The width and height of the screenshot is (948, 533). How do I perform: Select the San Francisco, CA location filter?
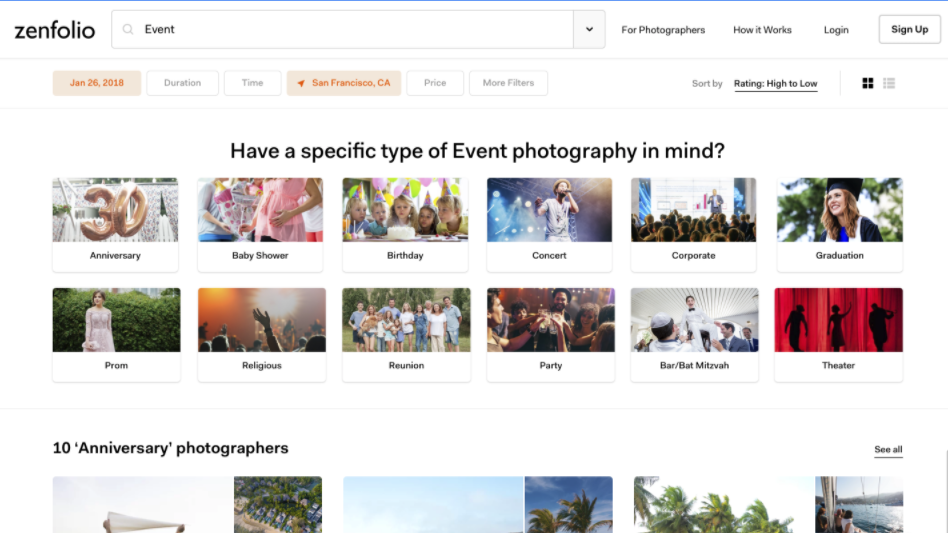click(344, 83)
